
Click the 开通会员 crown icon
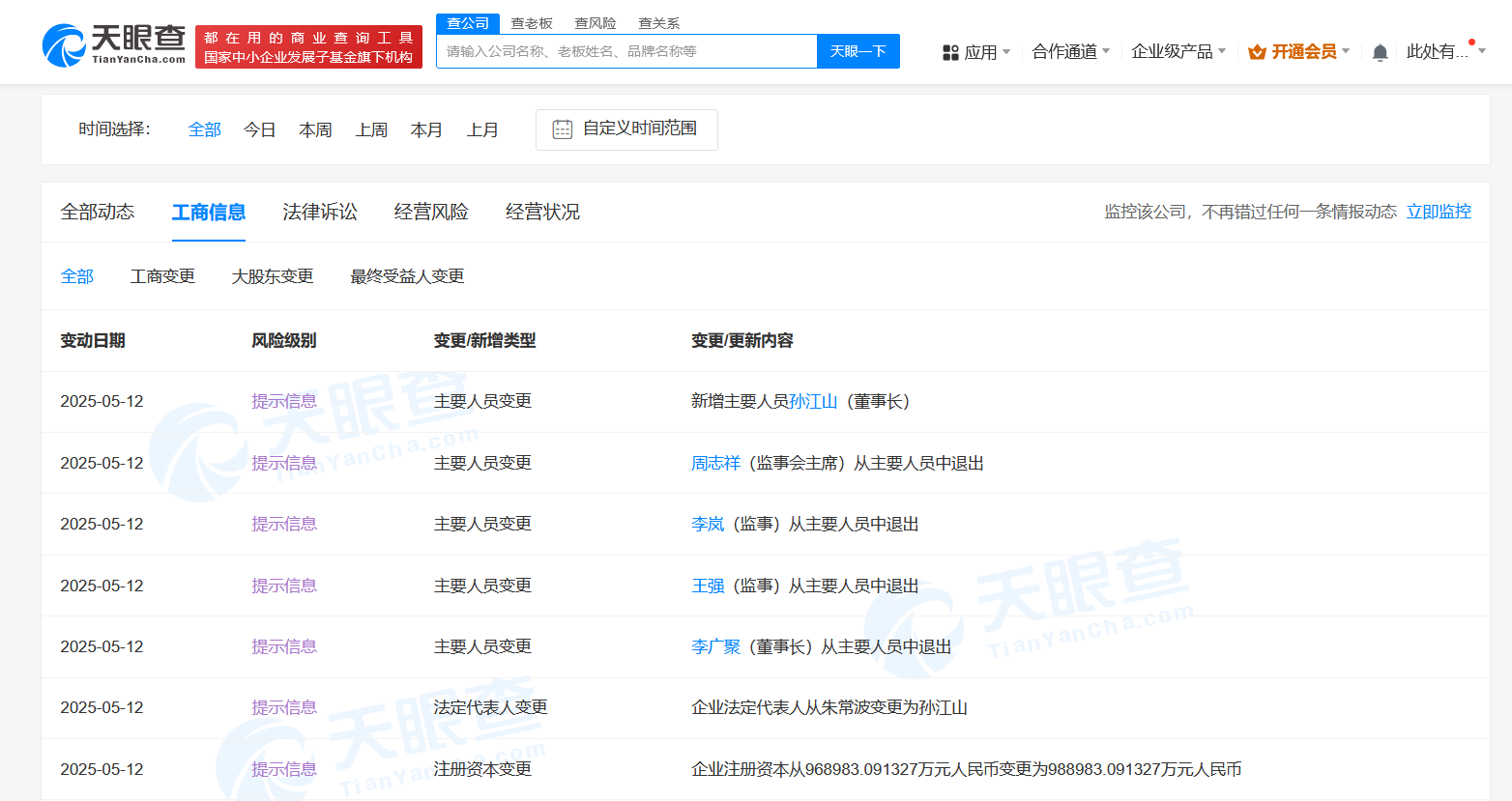pos(1257,52)
